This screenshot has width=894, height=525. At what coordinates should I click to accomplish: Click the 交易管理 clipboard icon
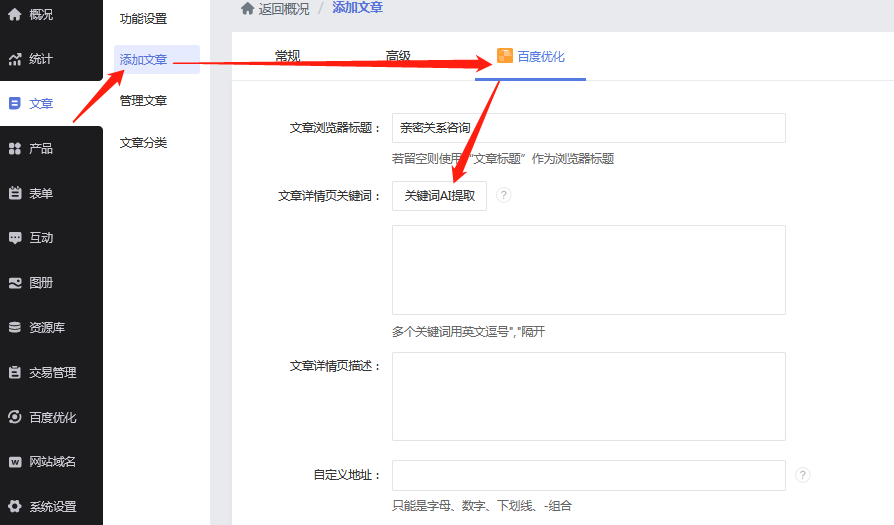click(x=15, y=372)
